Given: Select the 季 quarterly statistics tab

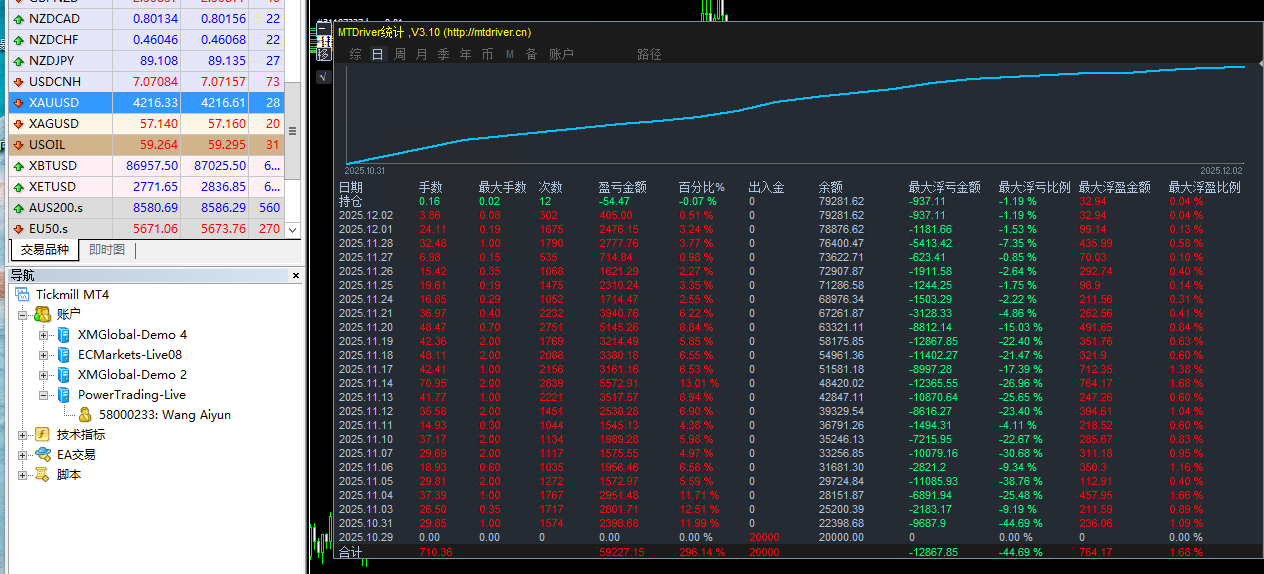Looking at the screenshot, I should pos(444,54).
